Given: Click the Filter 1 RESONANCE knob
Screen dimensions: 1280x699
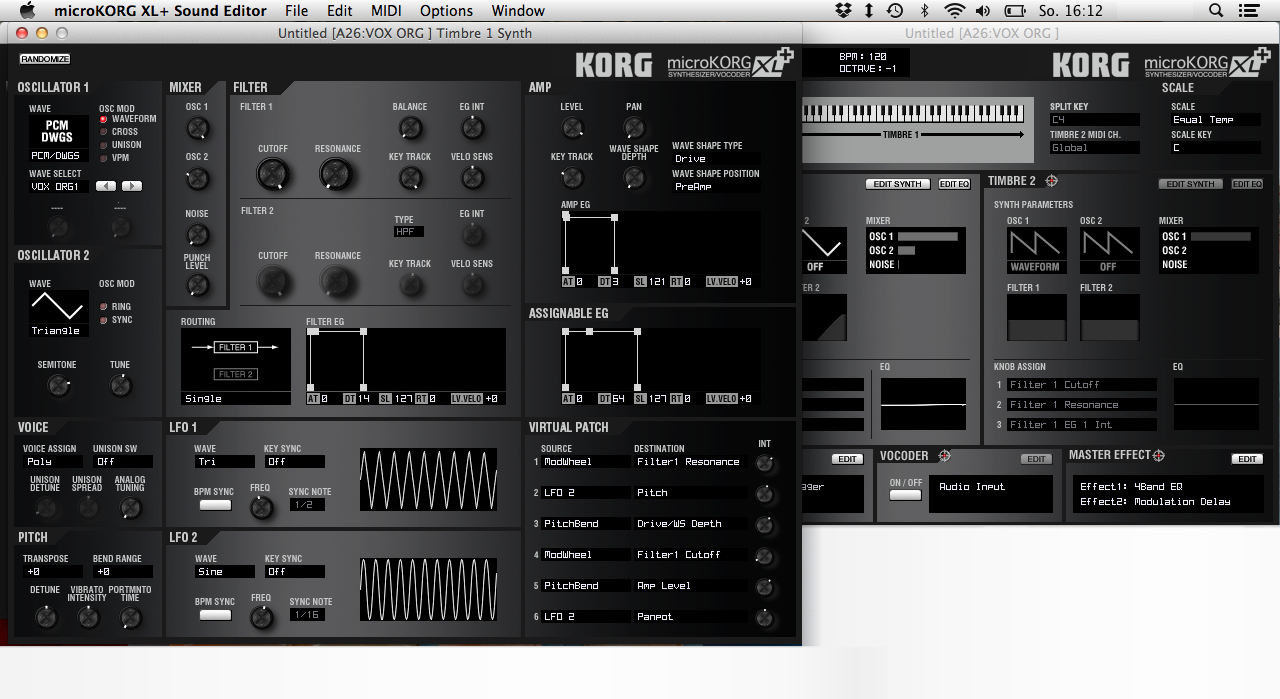Looking at the screenshot, I should (x=337, y=175).
